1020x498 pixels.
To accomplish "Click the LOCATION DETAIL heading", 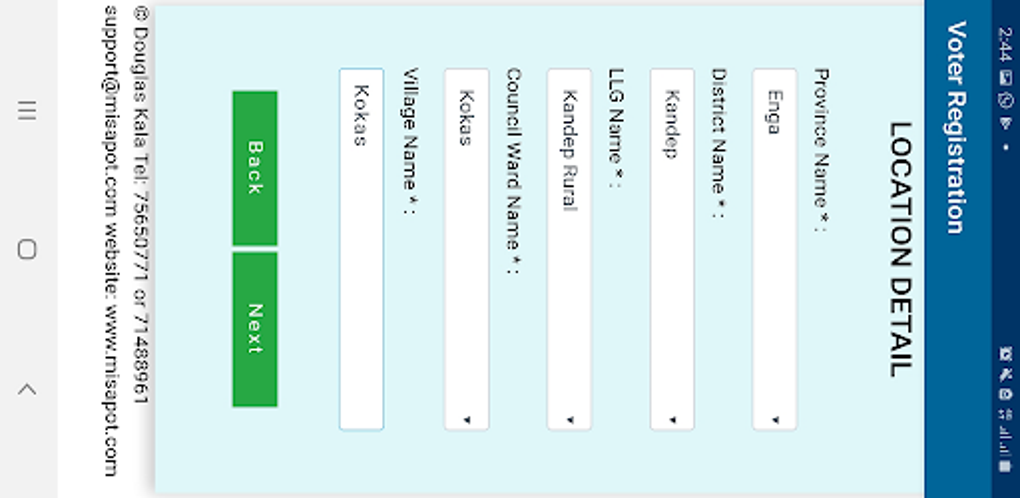I will coord(900,249).
